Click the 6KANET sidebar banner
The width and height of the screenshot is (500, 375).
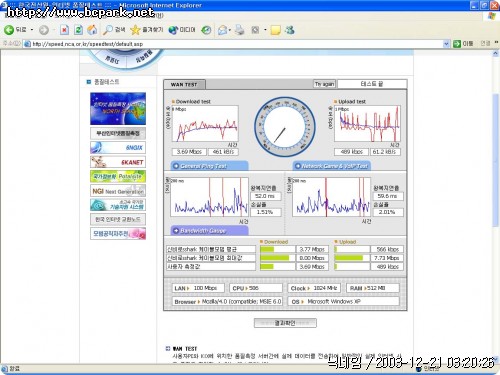[118, 162]
